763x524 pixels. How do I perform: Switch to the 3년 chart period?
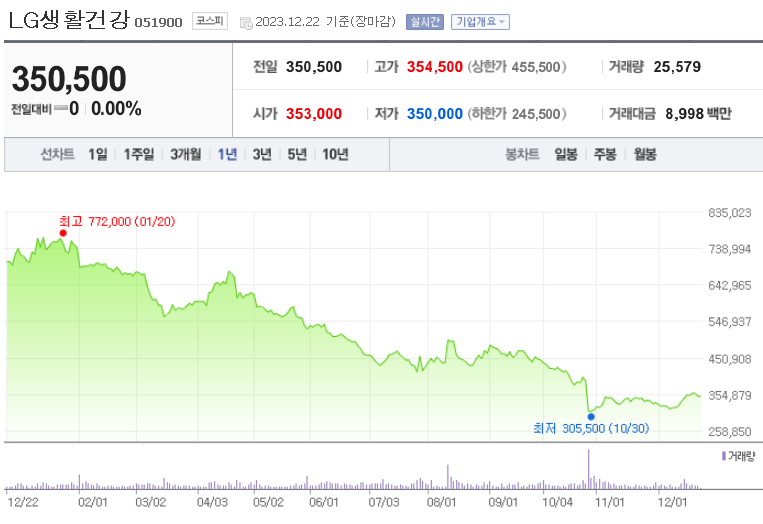[262, 155]
